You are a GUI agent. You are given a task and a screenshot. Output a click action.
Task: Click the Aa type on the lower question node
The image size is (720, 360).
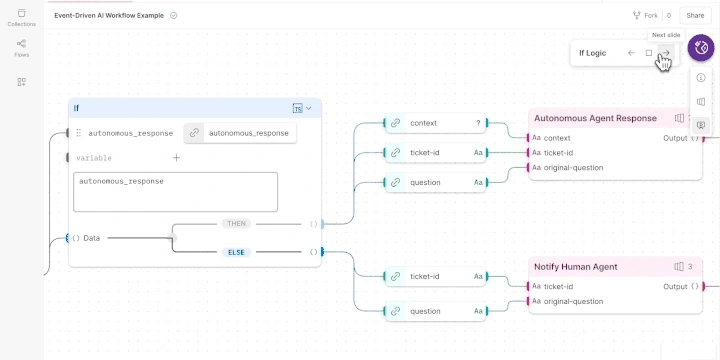point(478,311)
